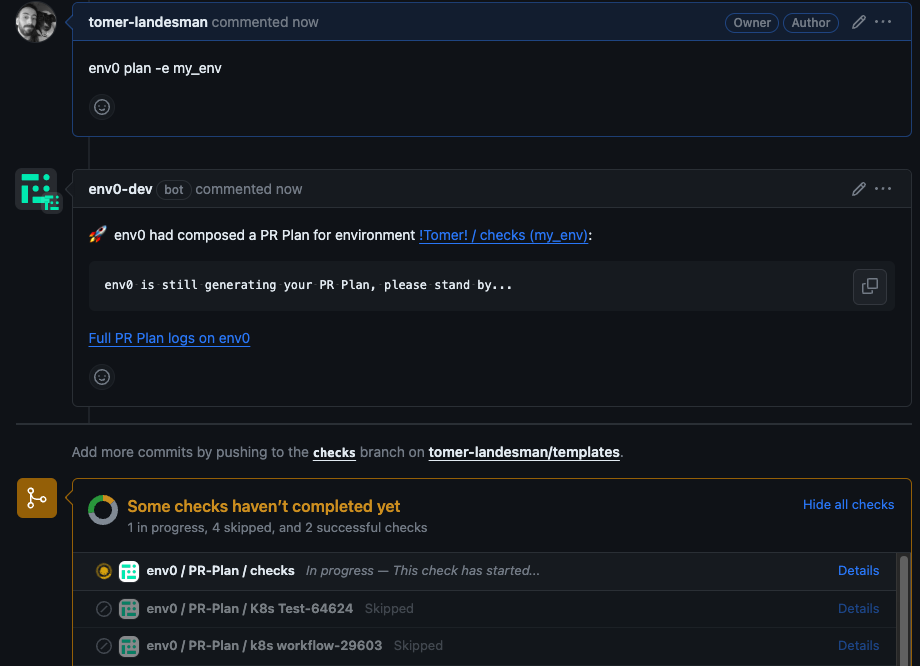Click the skipped status icon for k8s workflow-29603
920x666 pixels.
(104, 646)
